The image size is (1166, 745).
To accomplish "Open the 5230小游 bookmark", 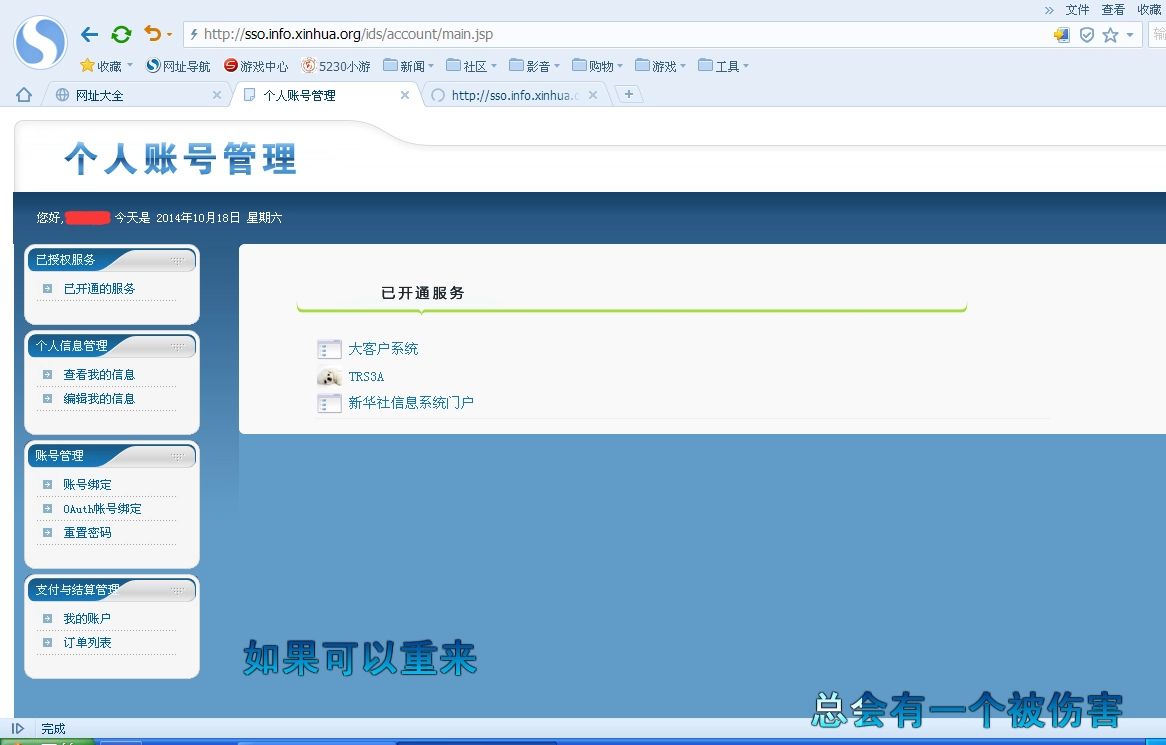I will [335, 66].
